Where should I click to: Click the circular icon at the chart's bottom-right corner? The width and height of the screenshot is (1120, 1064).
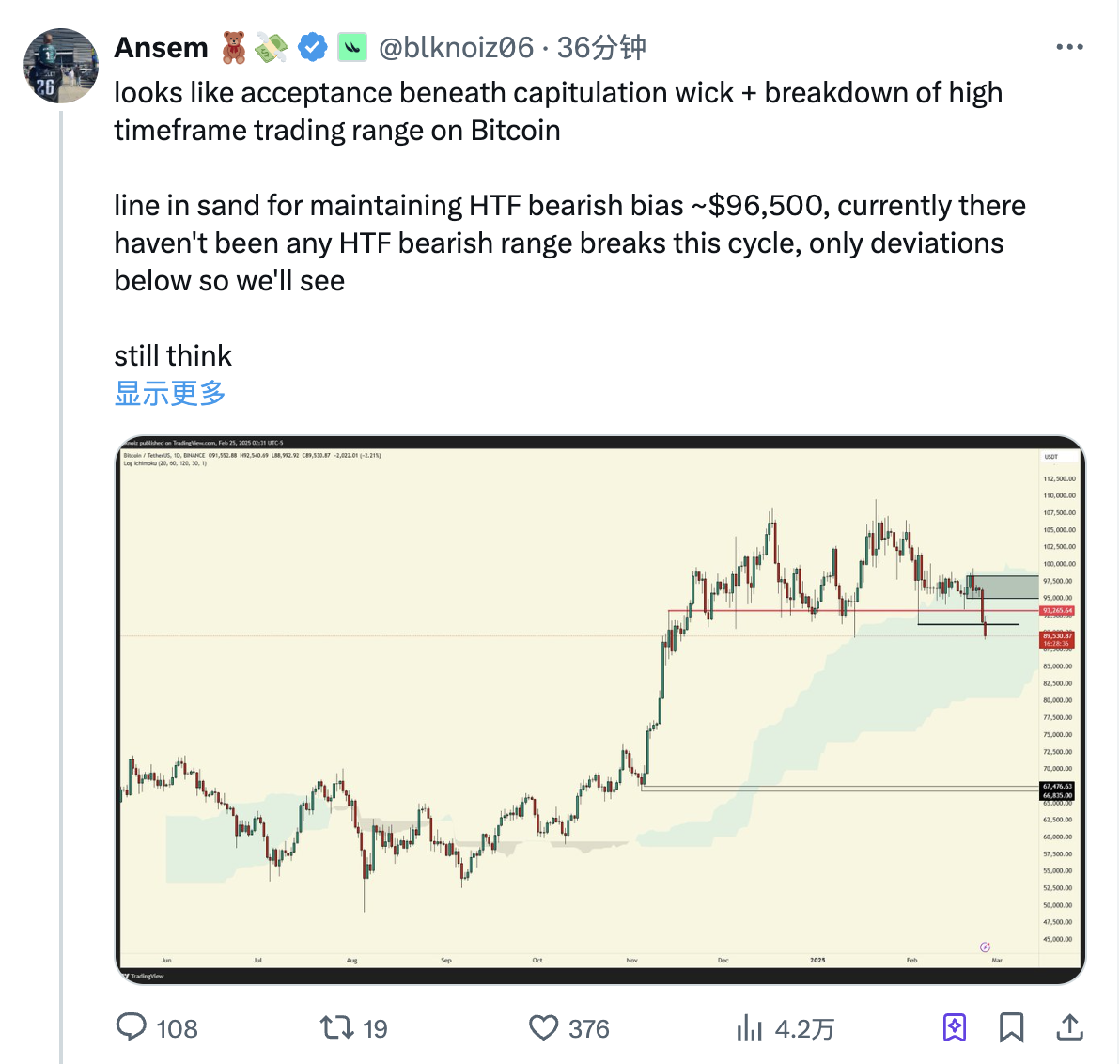[x=985, y=947]
